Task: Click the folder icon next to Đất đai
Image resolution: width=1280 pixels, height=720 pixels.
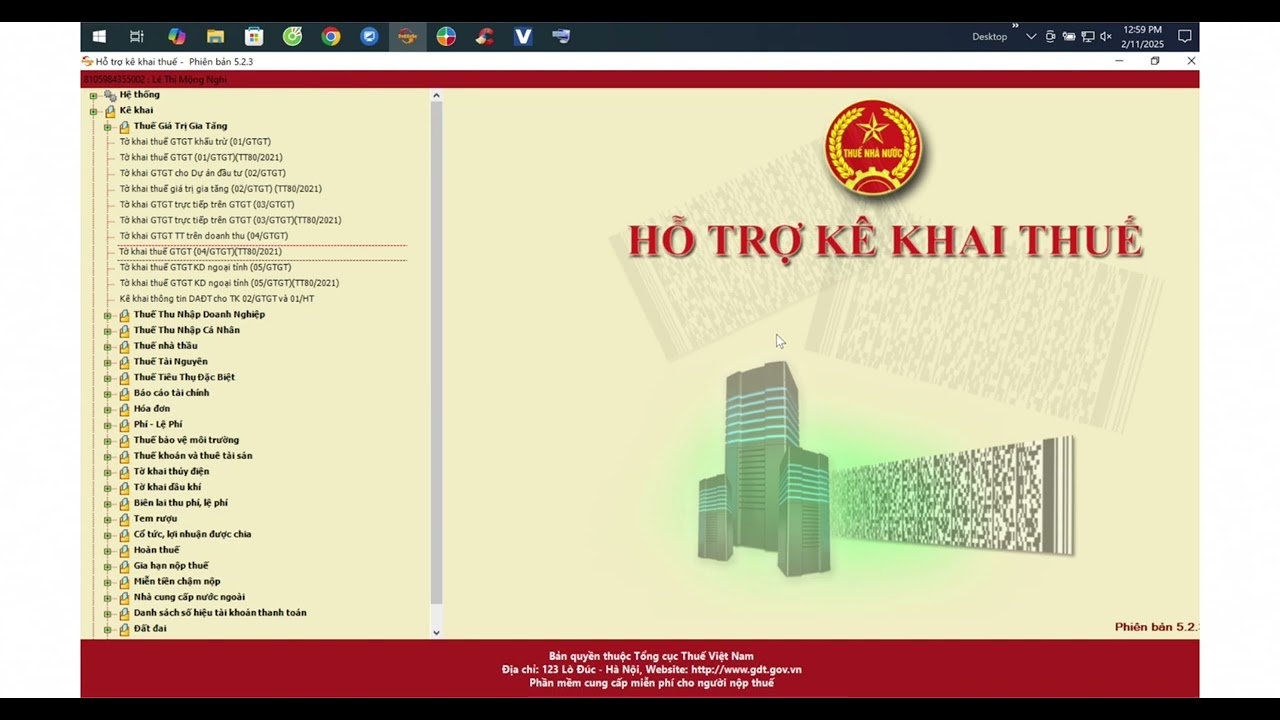Action: [124, 629]
